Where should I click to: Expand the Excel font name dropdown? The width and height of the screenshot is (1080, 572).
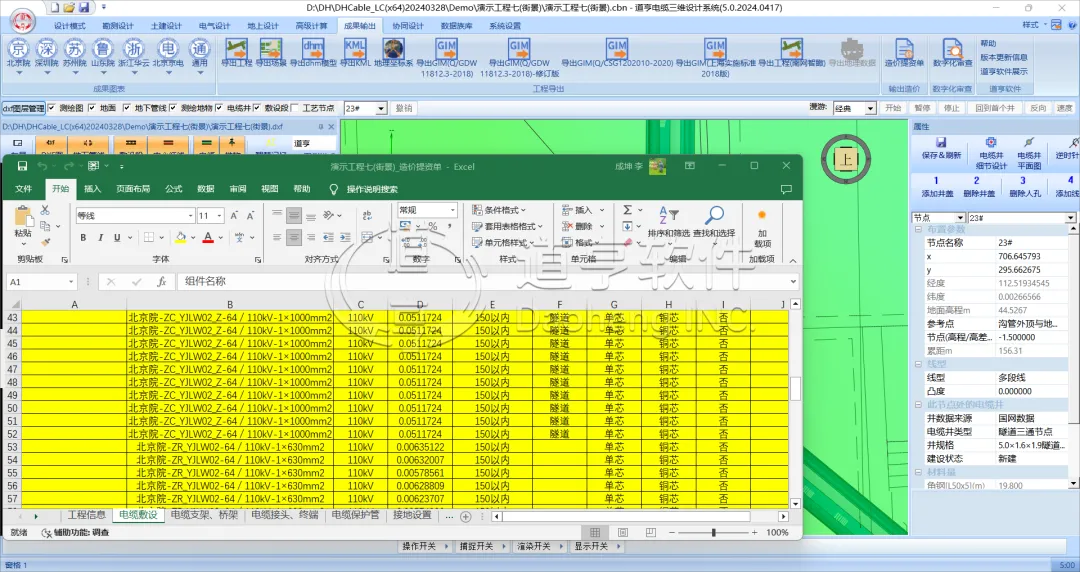pyautogui.click(x=190, y=216)
